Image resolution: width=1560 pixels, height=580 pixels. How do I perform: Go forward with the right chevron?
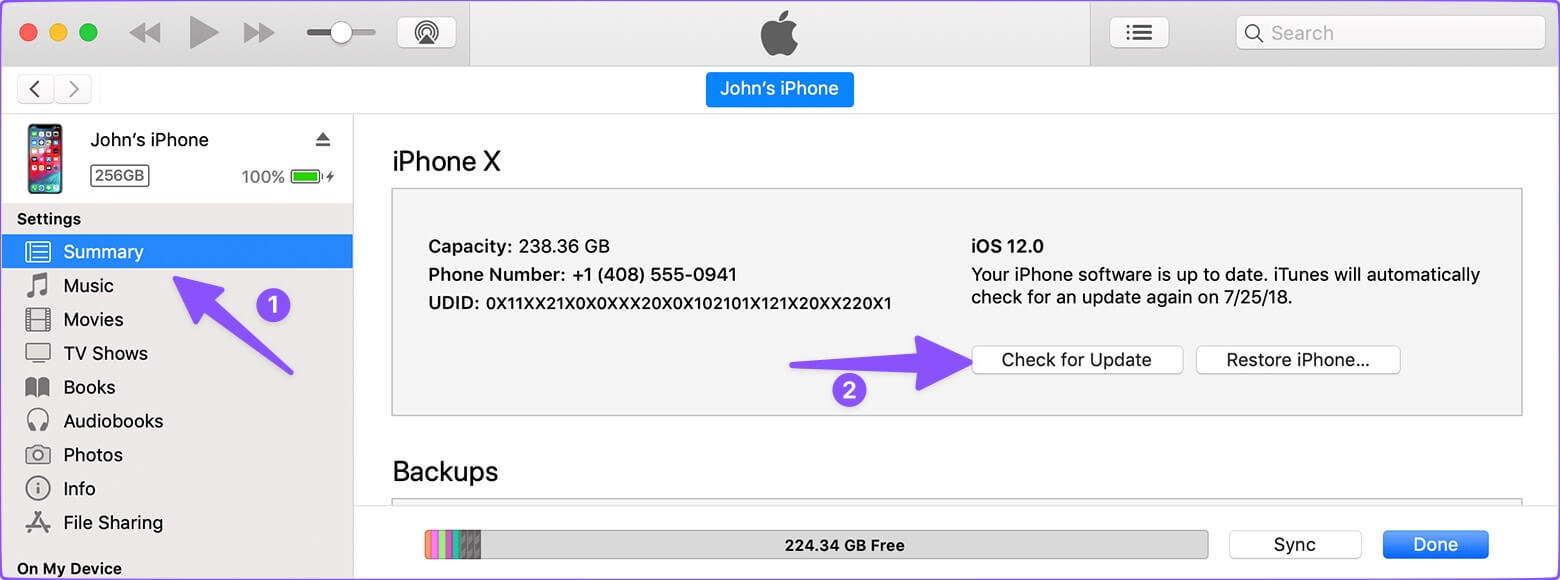coord(73,89)
